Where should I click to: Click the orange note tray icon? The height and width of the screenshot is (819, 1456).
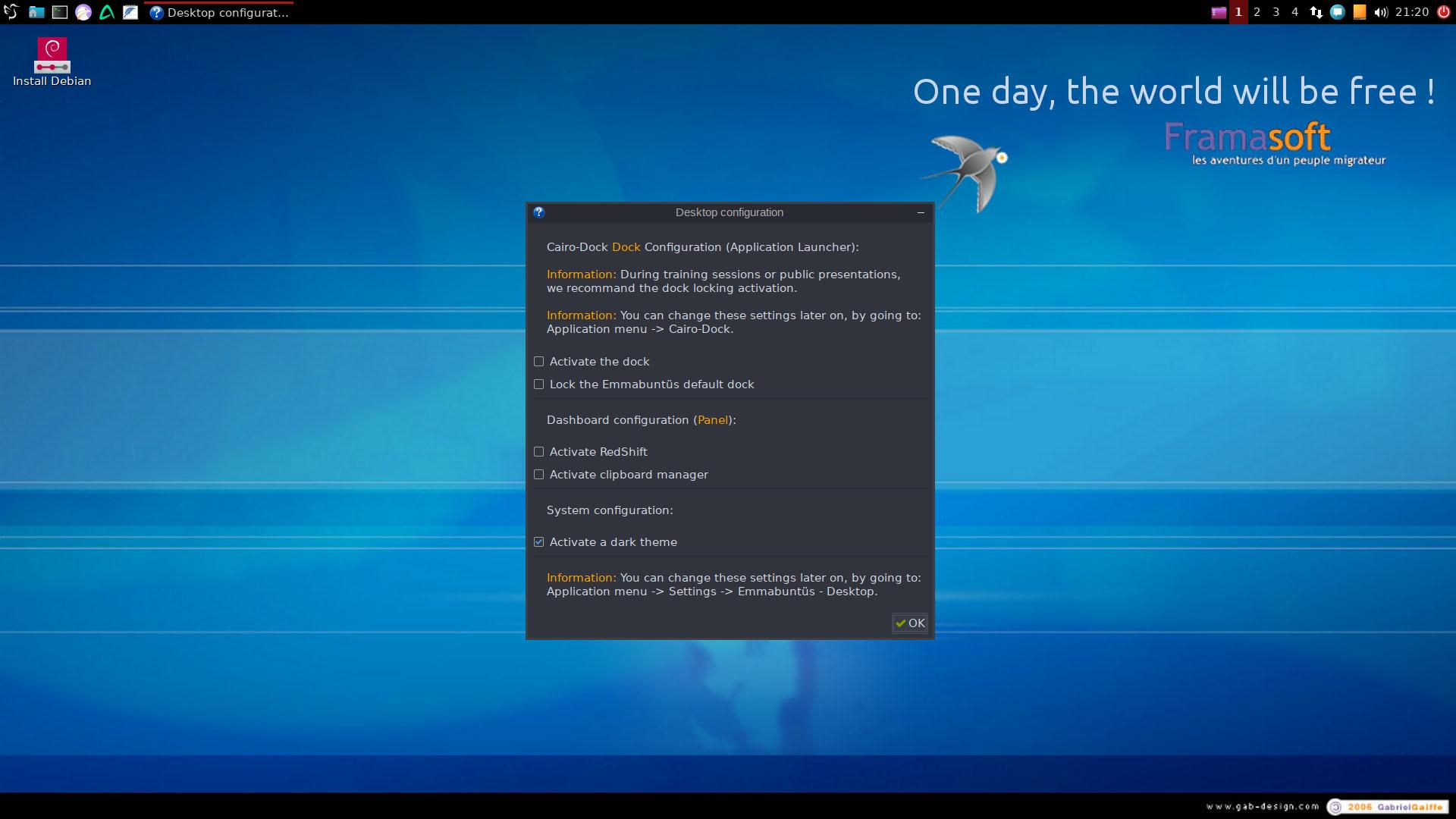coord(1359,12)
